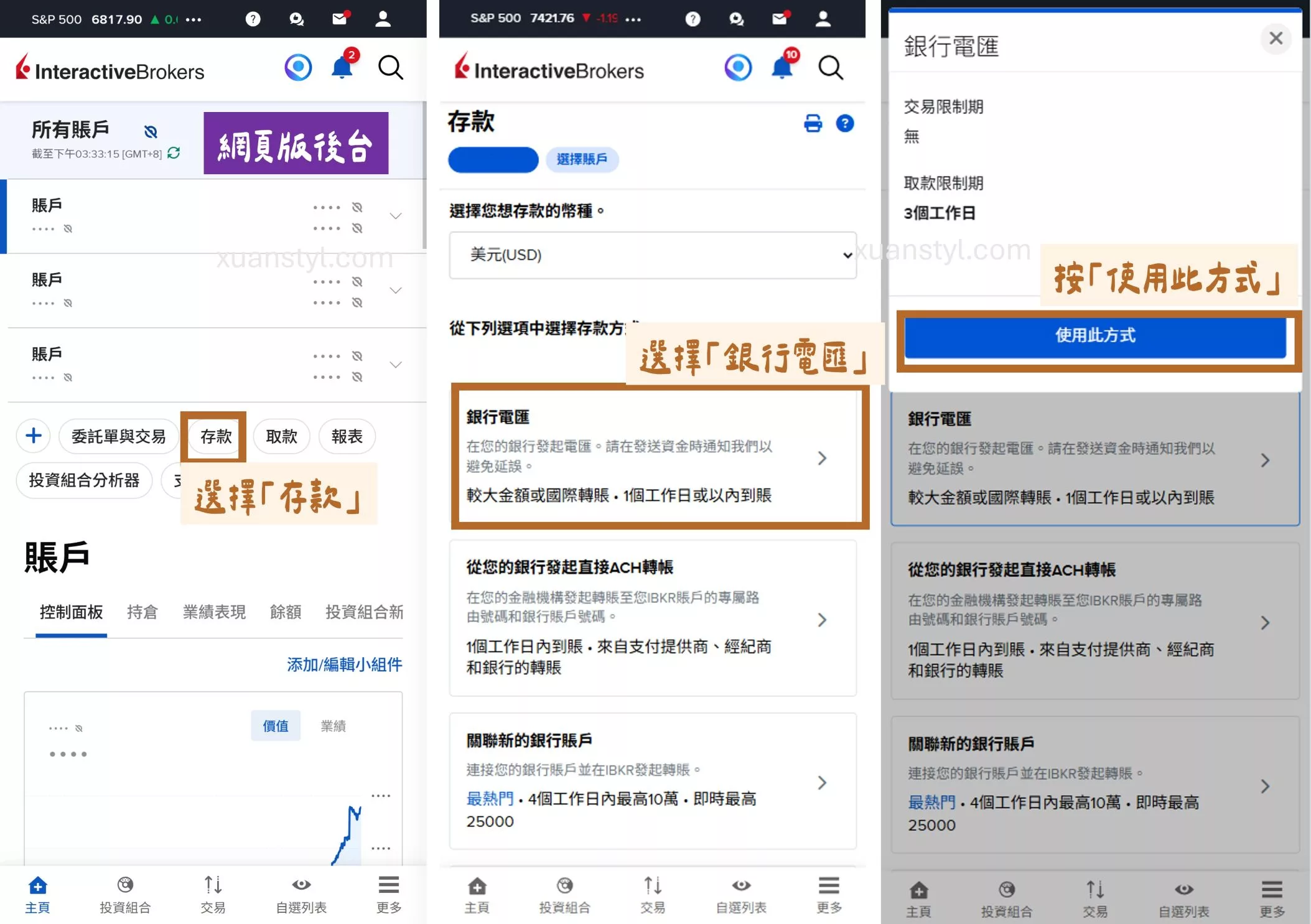Close the 銀行電匯 dialog
The width and height of the screenshot is (1311, 924).
coord(1276,39)
